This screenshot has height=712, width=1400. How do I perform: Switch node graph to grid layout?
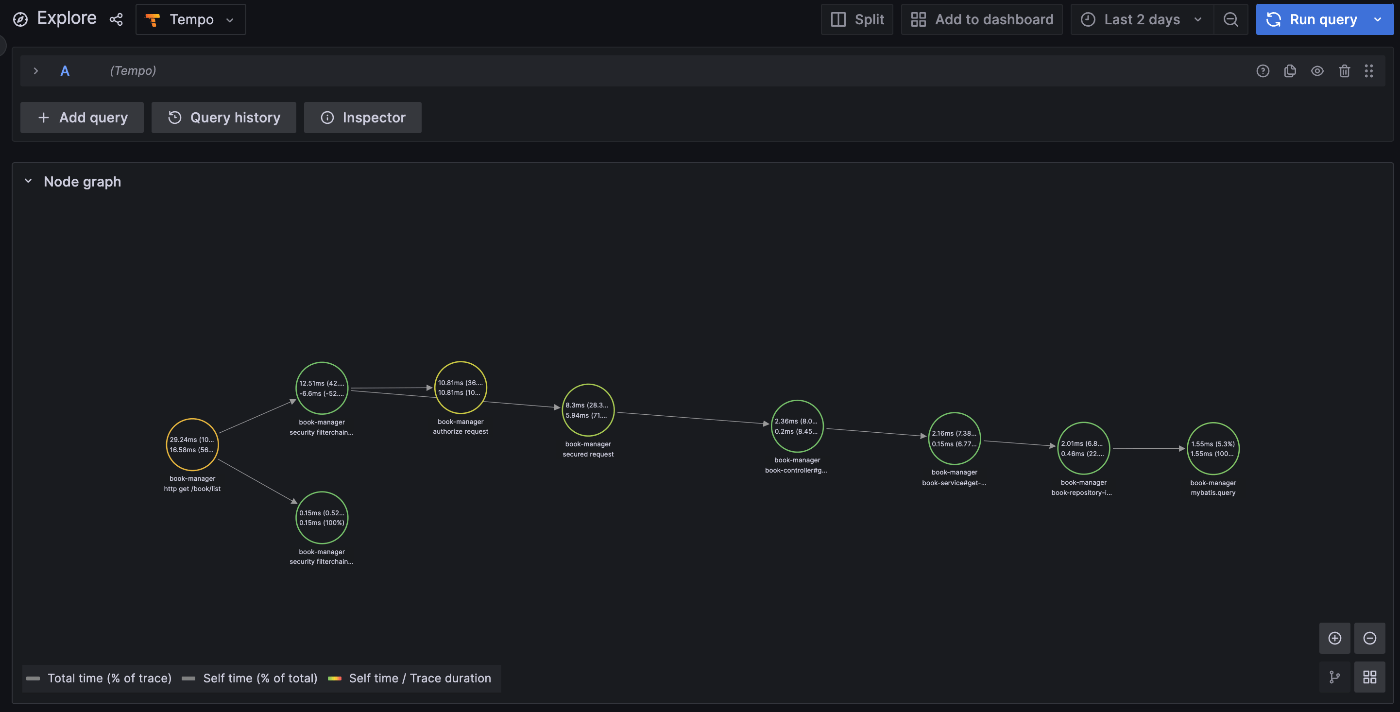[x=1370, y=677]
